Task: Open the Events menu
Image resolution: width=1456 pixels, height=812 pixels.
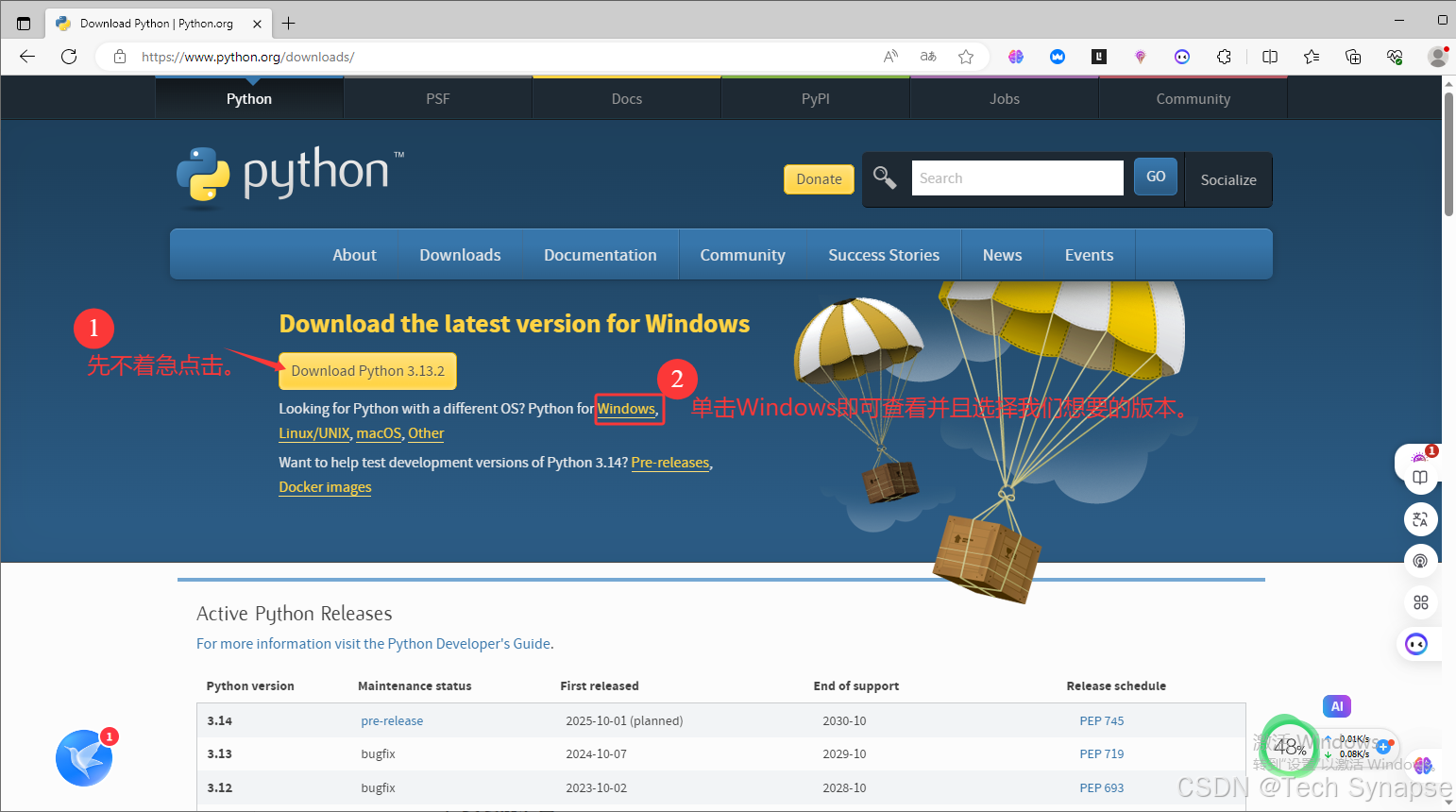Action: click(x=1089, y=255)
